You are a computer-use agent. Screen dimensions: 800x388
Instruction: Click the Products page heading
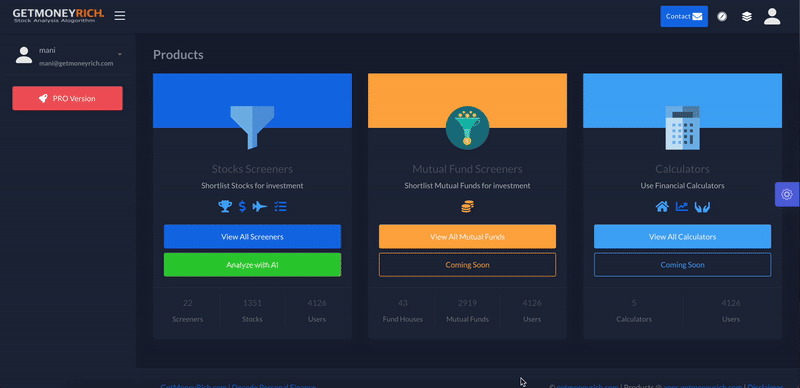[178, 55]
